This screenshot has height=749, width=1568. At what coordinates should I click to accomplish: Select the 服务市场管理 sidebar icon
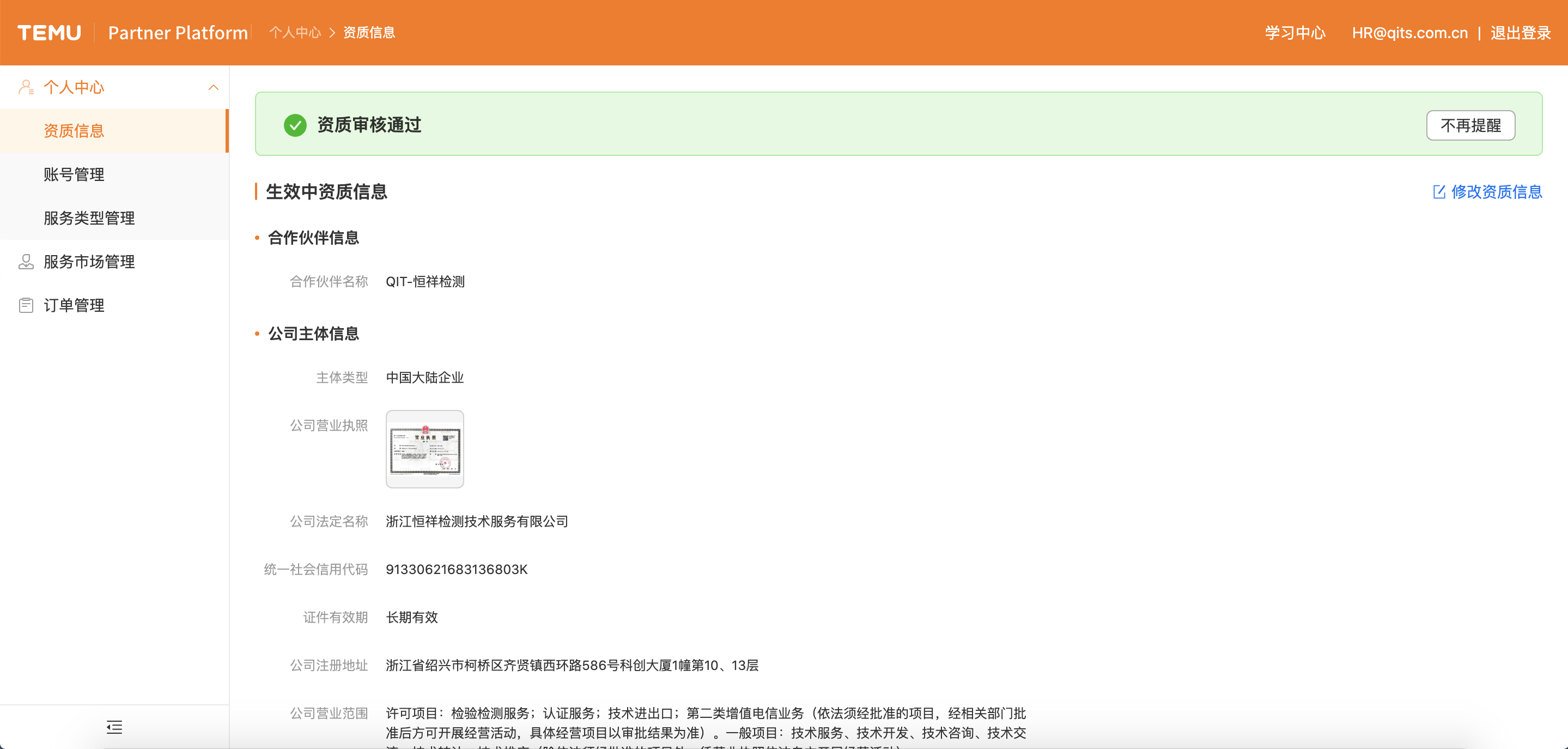26,261
